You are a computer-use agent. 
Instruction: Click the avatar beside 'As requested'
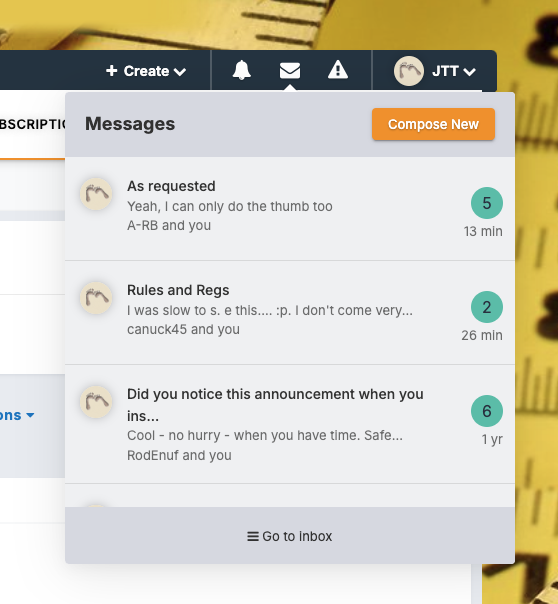(96, 194)
